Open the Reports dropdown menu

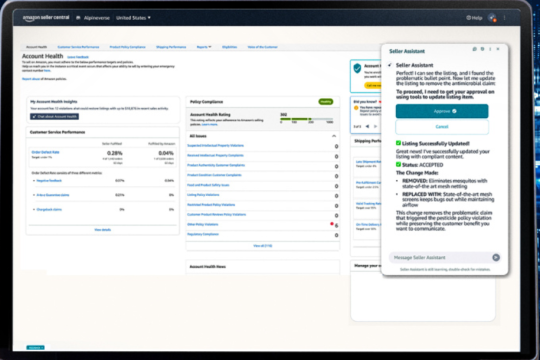point(204,47)
